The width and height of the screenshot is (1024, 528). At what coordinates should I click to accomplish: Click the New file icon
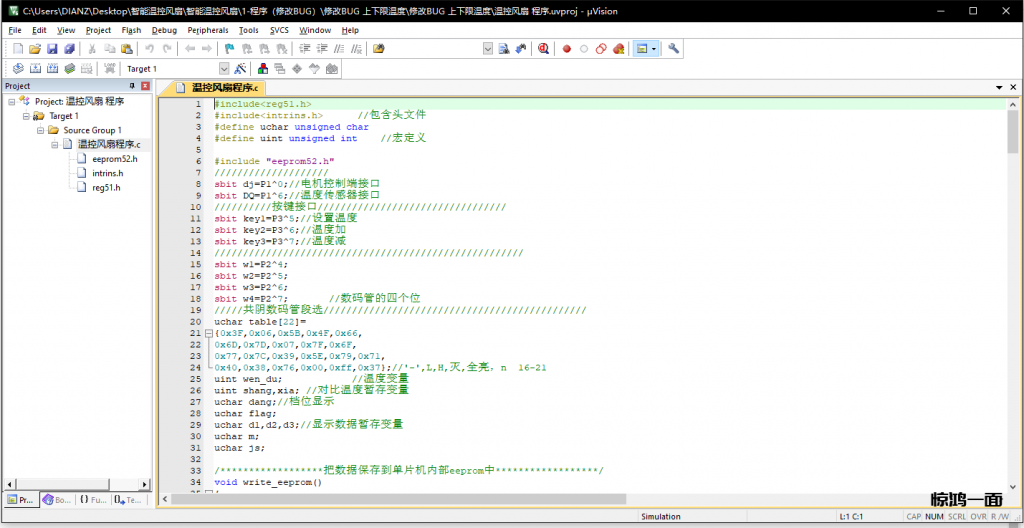(x=18, y=48)
